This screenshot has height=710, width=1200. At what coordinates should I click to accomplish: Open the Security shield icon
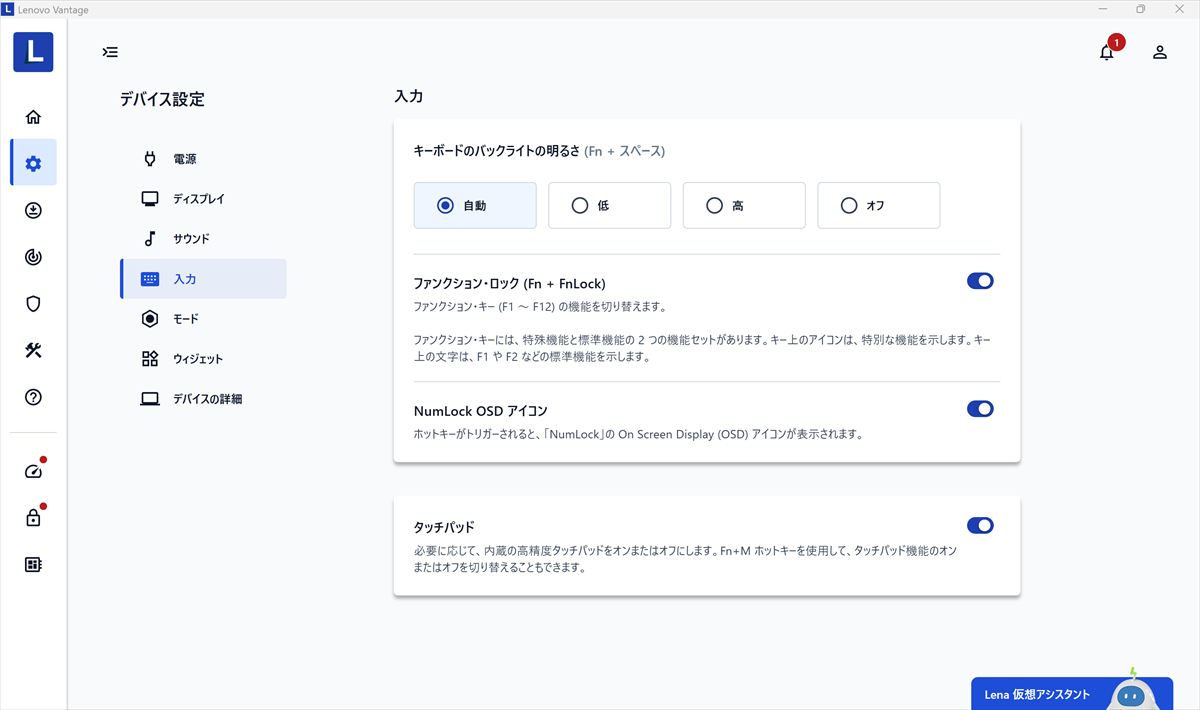[x=33, y=304]
